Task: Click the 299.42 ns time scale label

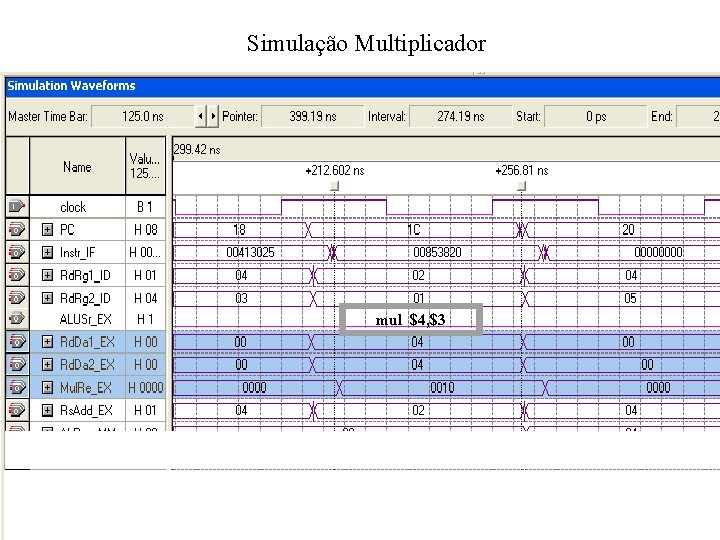Action: point(197,150)
